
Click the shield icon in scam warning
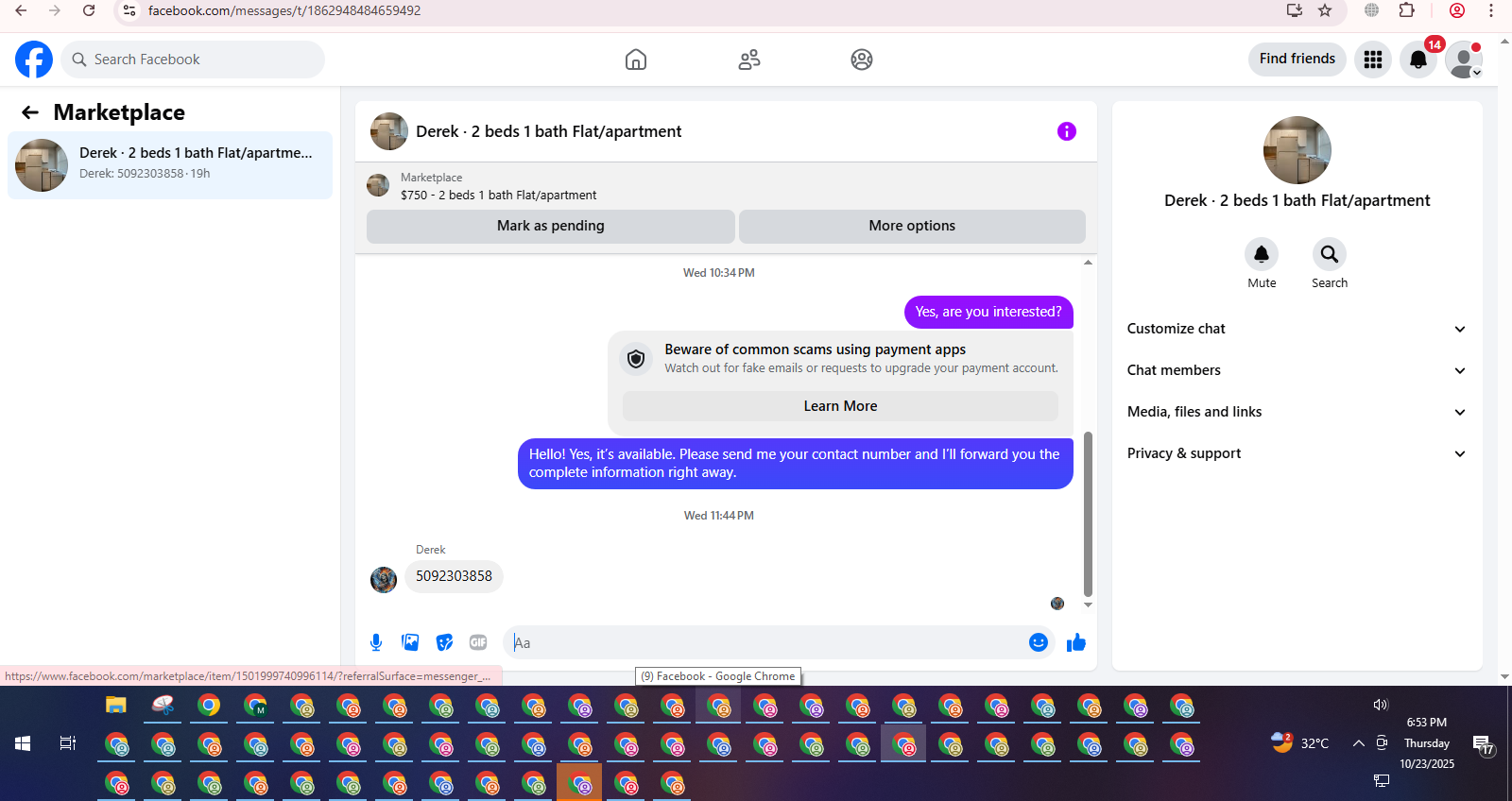[636, 358]
